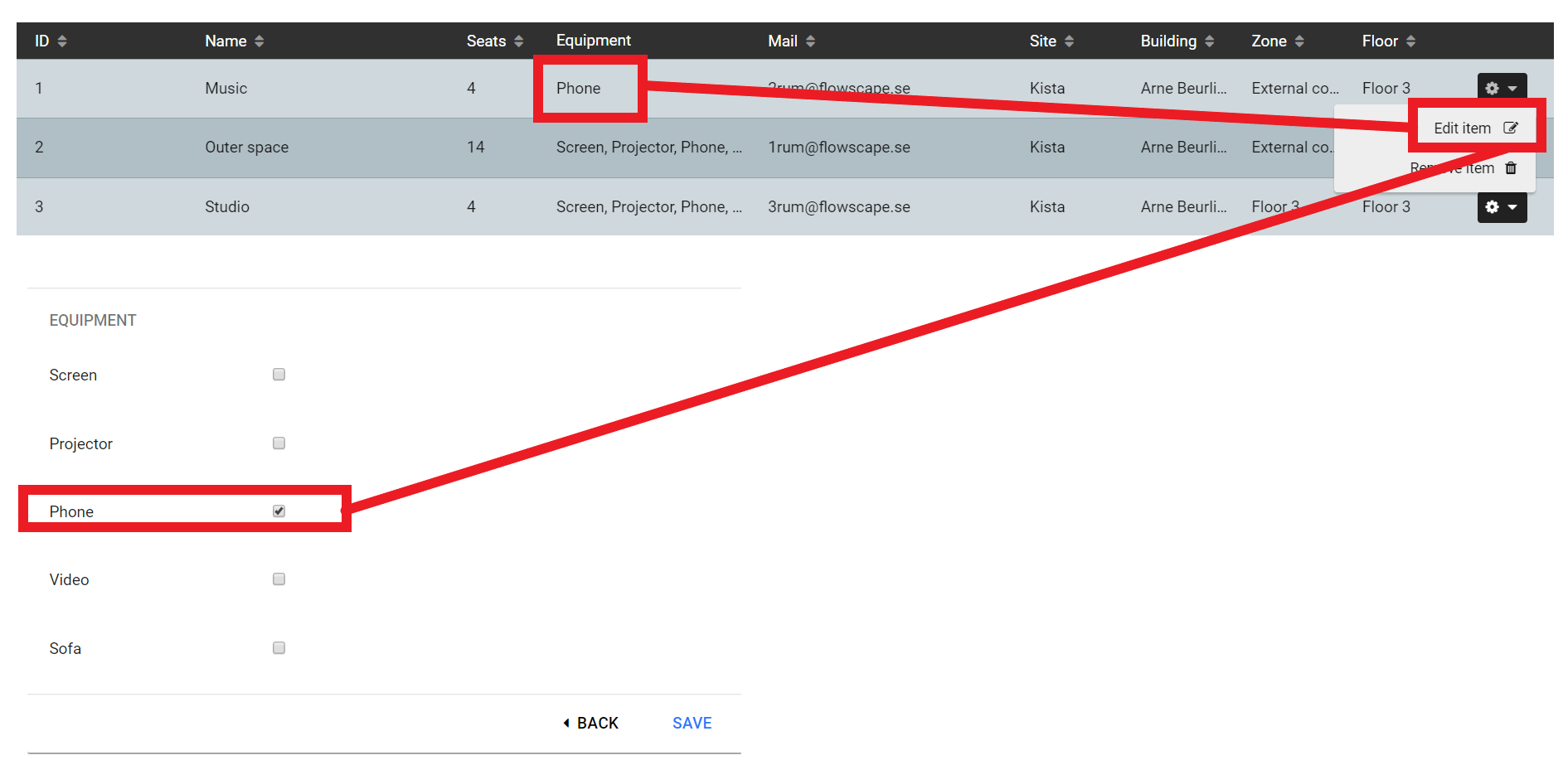Screen dimensions: 1568x770
Task: Sort table by Seats column
Action: click(495, 41)
